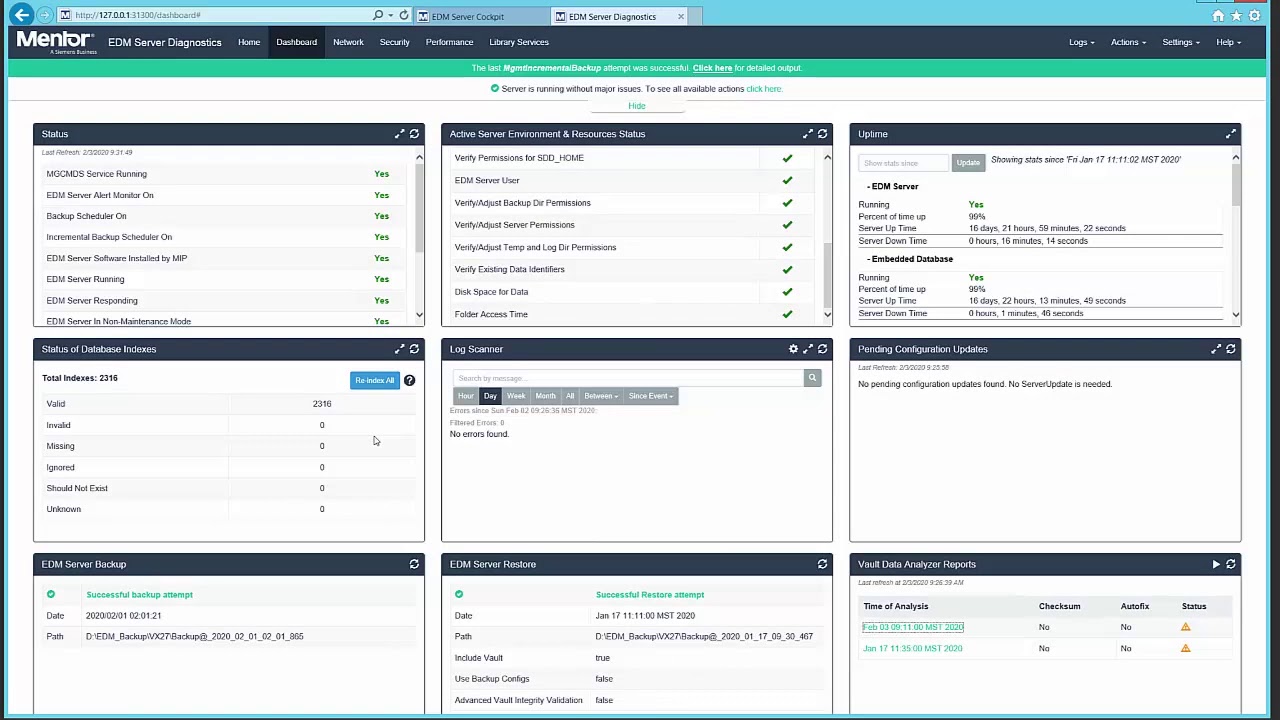Screen dimensions: 1280x720
Task: Open browser tools gear icon
Action: click(1254, 16)
